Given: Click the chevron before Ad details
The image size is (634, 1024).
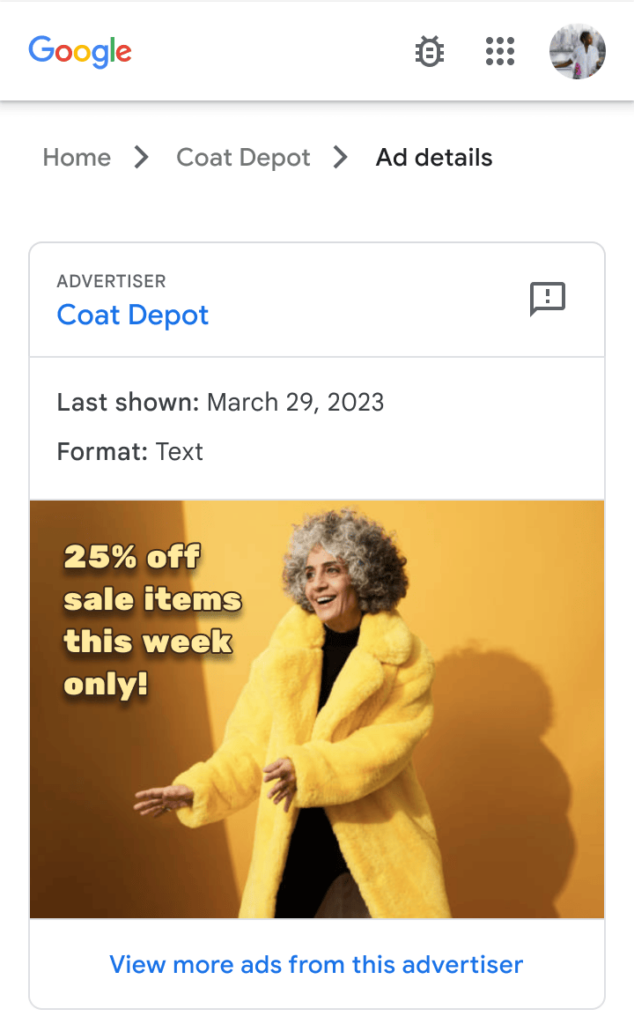Looking at the screenshot, I should pos(342,158).
